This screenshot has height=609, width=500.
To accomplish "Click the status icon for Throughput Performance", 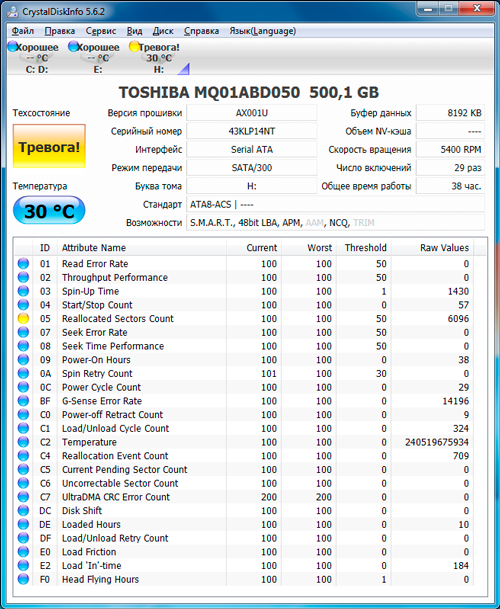I will (x=23, y=277).
